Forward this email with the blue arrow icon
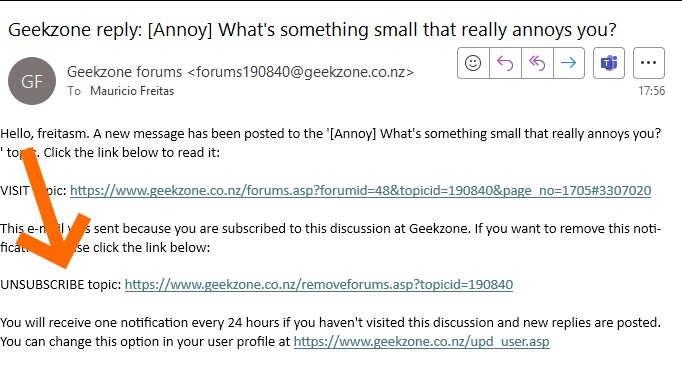The image size is (682, 374). coord(569,63)
